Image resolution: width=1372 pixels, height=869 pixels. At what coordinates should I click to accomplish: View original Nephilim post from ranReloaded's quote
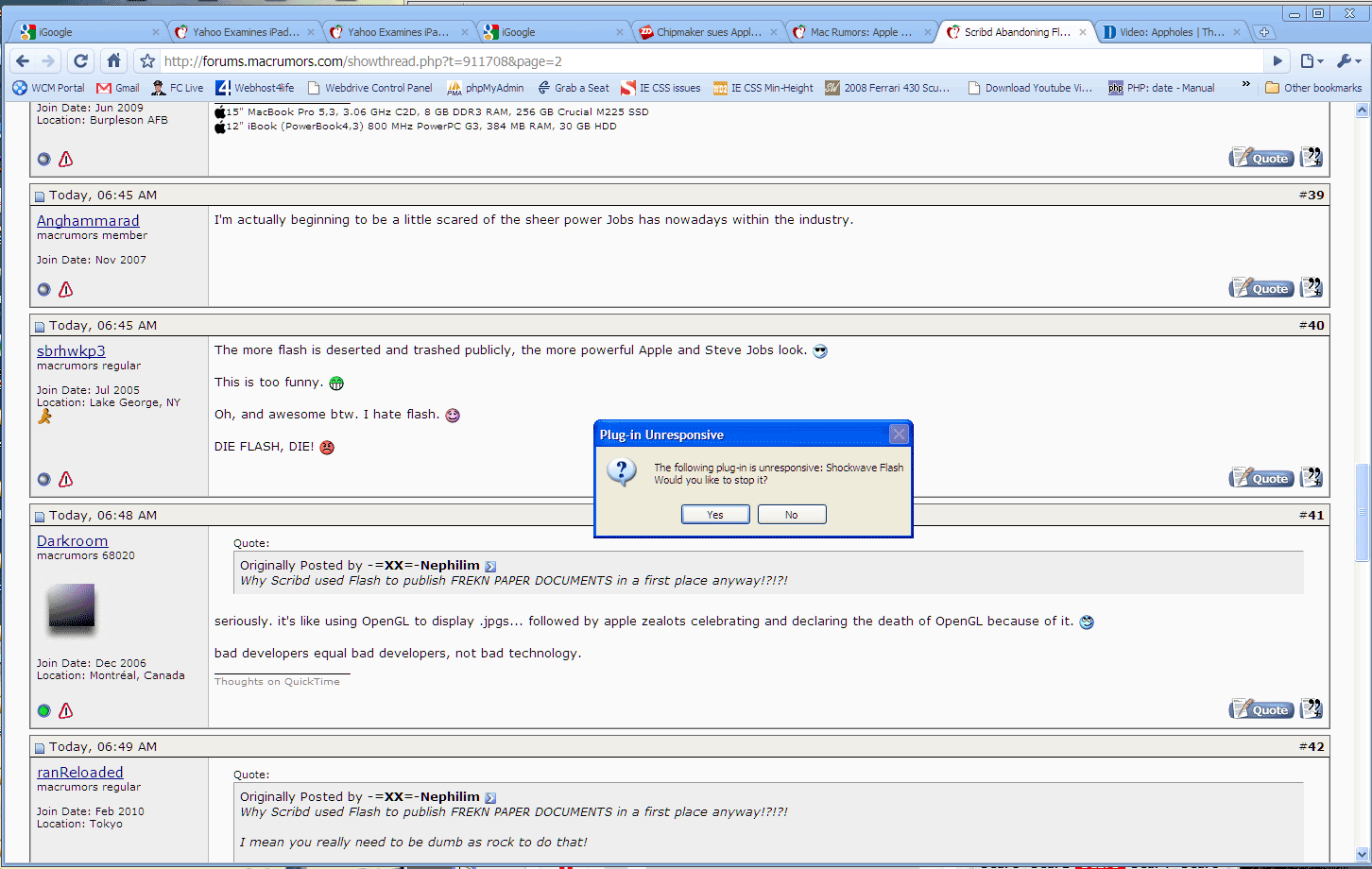tap(490, 797)
